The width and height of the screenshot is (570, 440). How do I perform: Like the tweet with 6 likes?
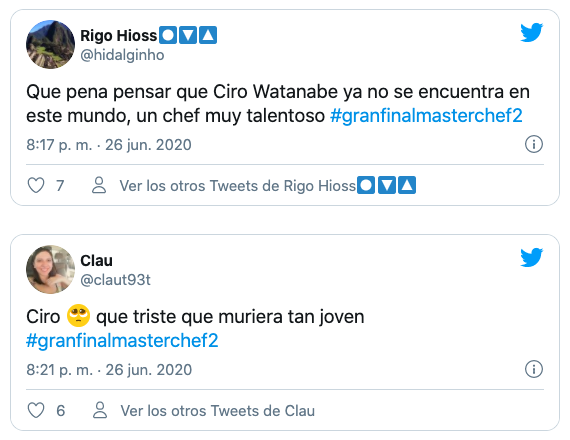click(x=36, y=411)
